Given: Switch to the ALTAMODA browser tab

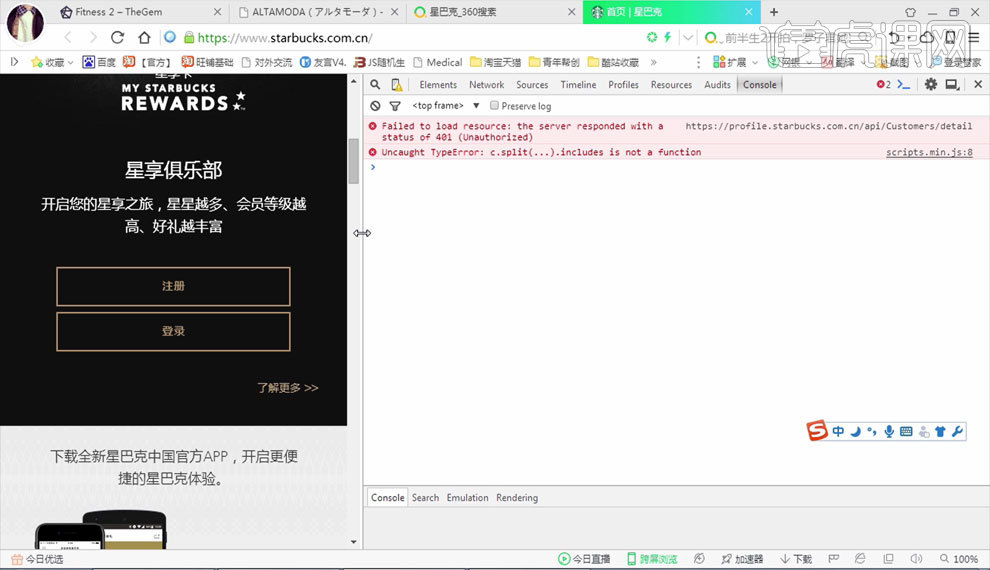Looking at the screenshot, I should point(318,12).
